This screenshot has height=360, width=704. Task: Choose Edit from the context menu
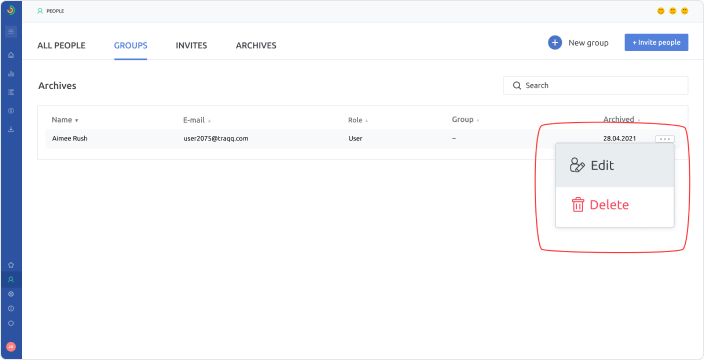[x=615, y=165]
